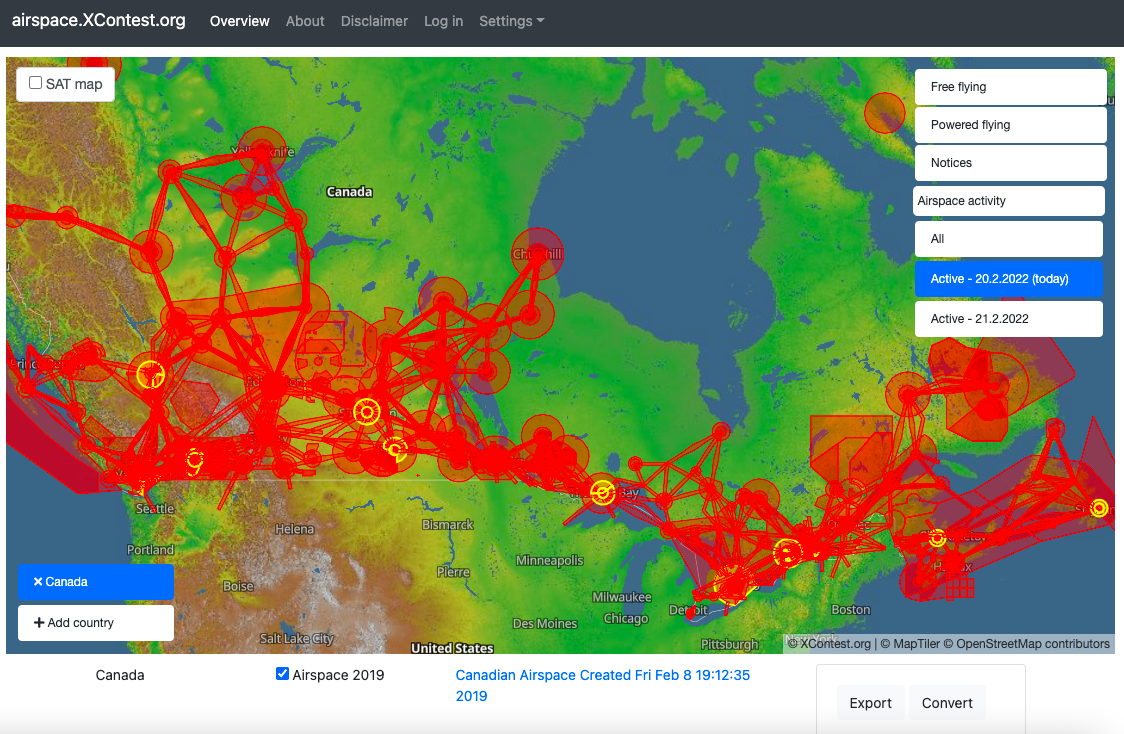Click the Minneapolis label on the map

[x=550, y=561]
